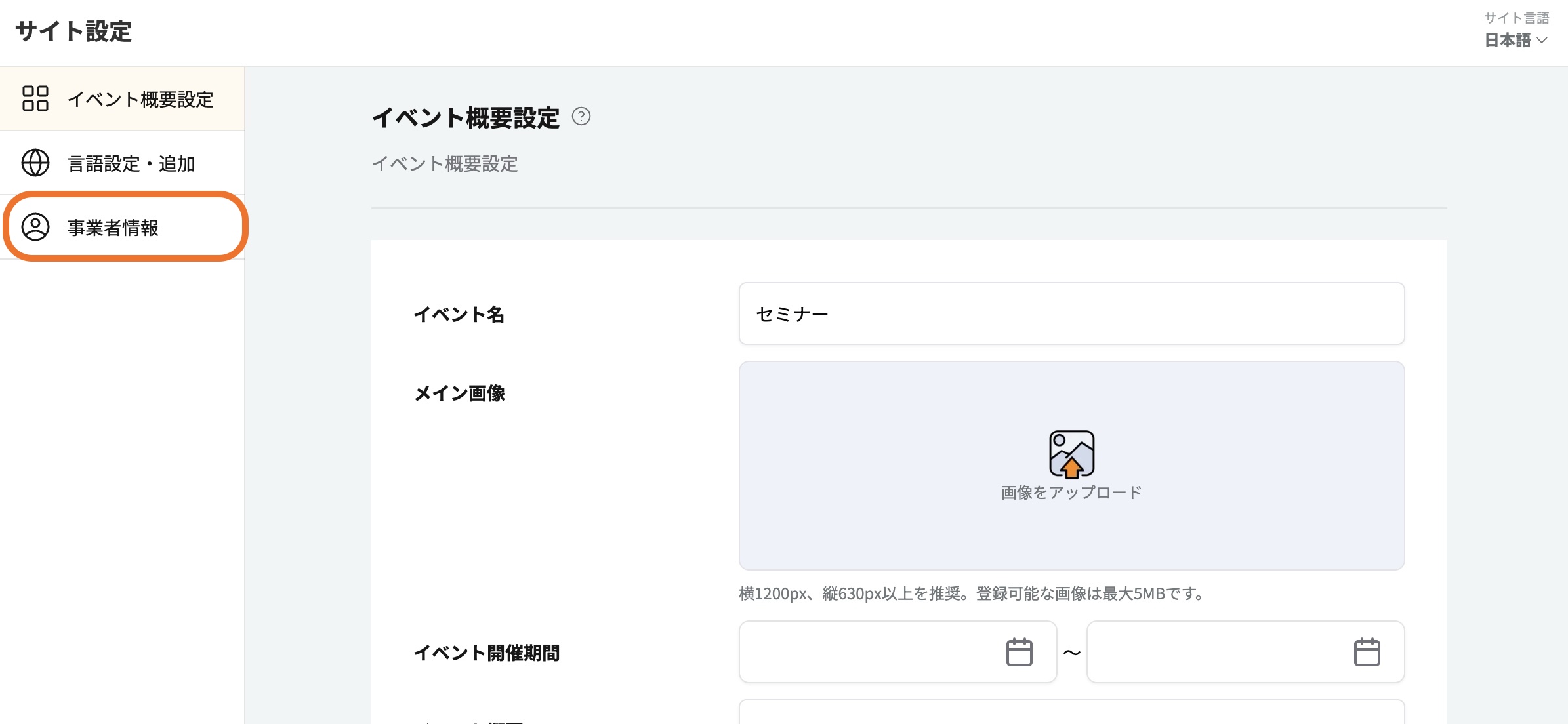Click the image upload icon

(1071, 453)
